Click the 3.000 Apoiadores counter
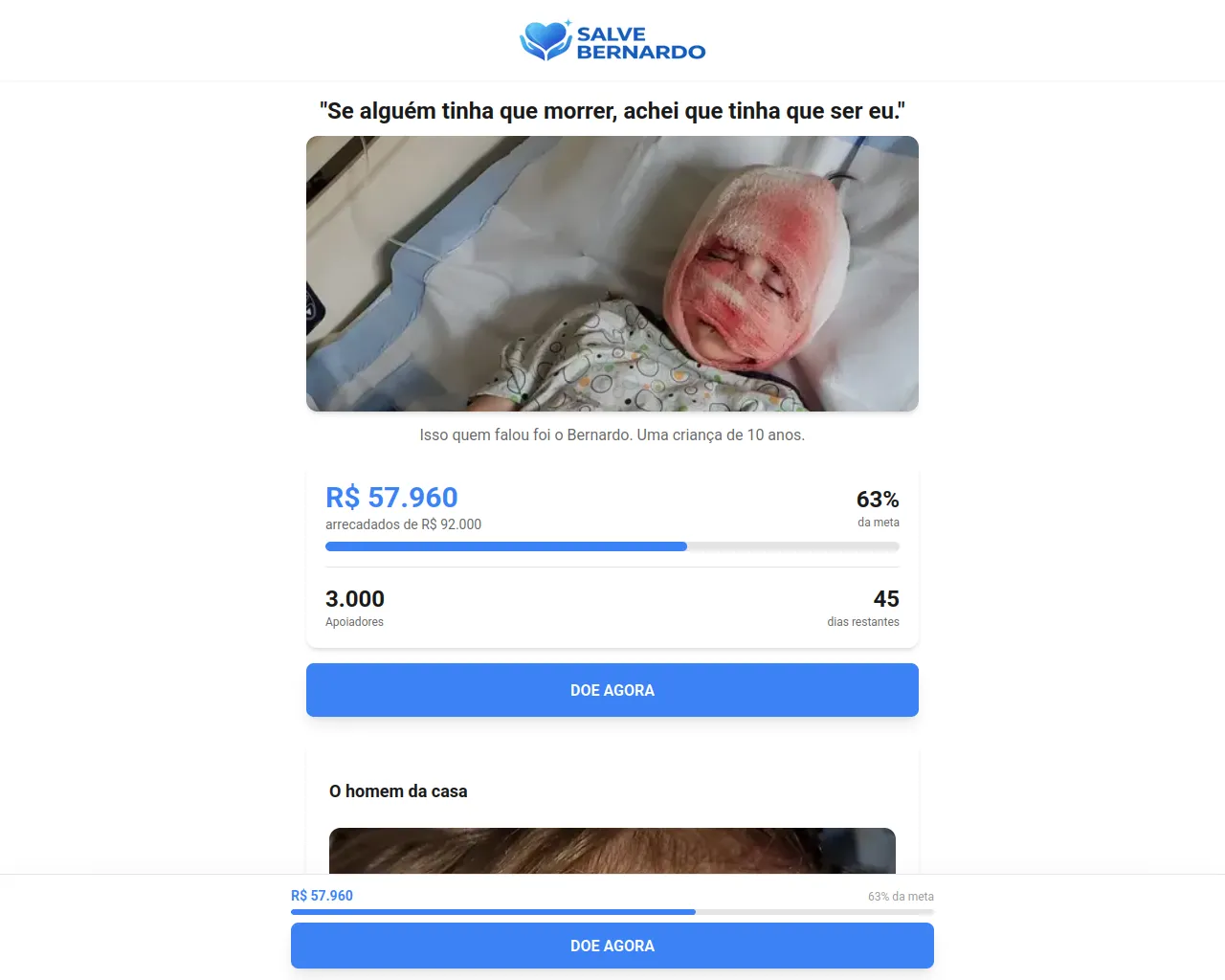This screenshot has height=980, width=1225. (355, 608)
